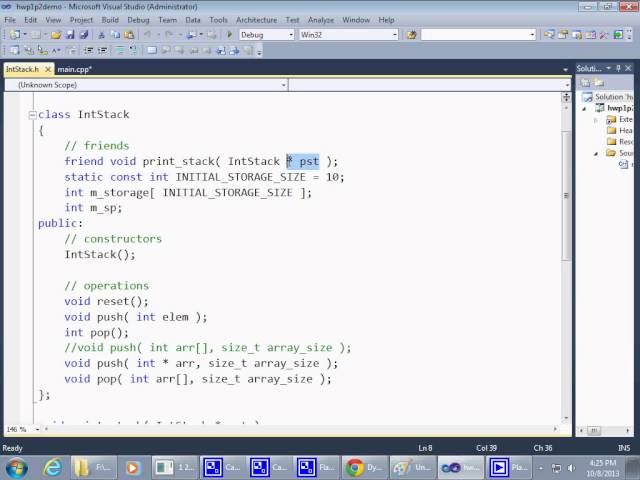Comment out selected lines icon
This screenshot has height=480, width=640.
pos(120,51)
